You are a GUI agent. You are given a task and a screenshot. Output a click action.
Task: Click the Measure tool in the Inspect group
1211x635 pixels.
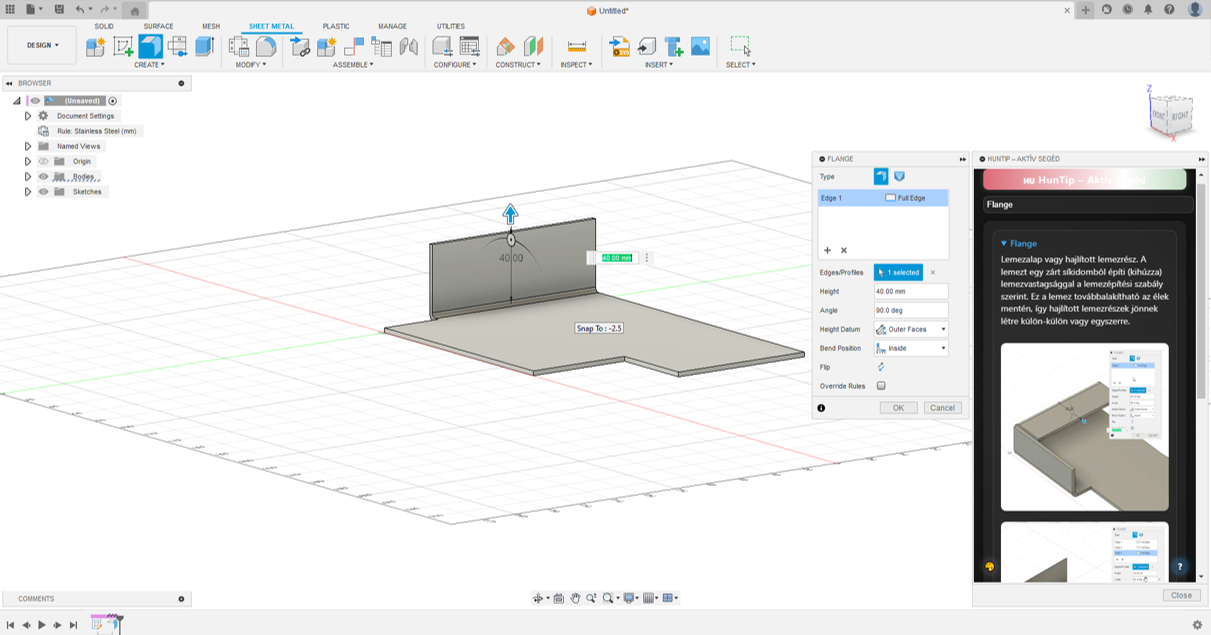(576, 47)
